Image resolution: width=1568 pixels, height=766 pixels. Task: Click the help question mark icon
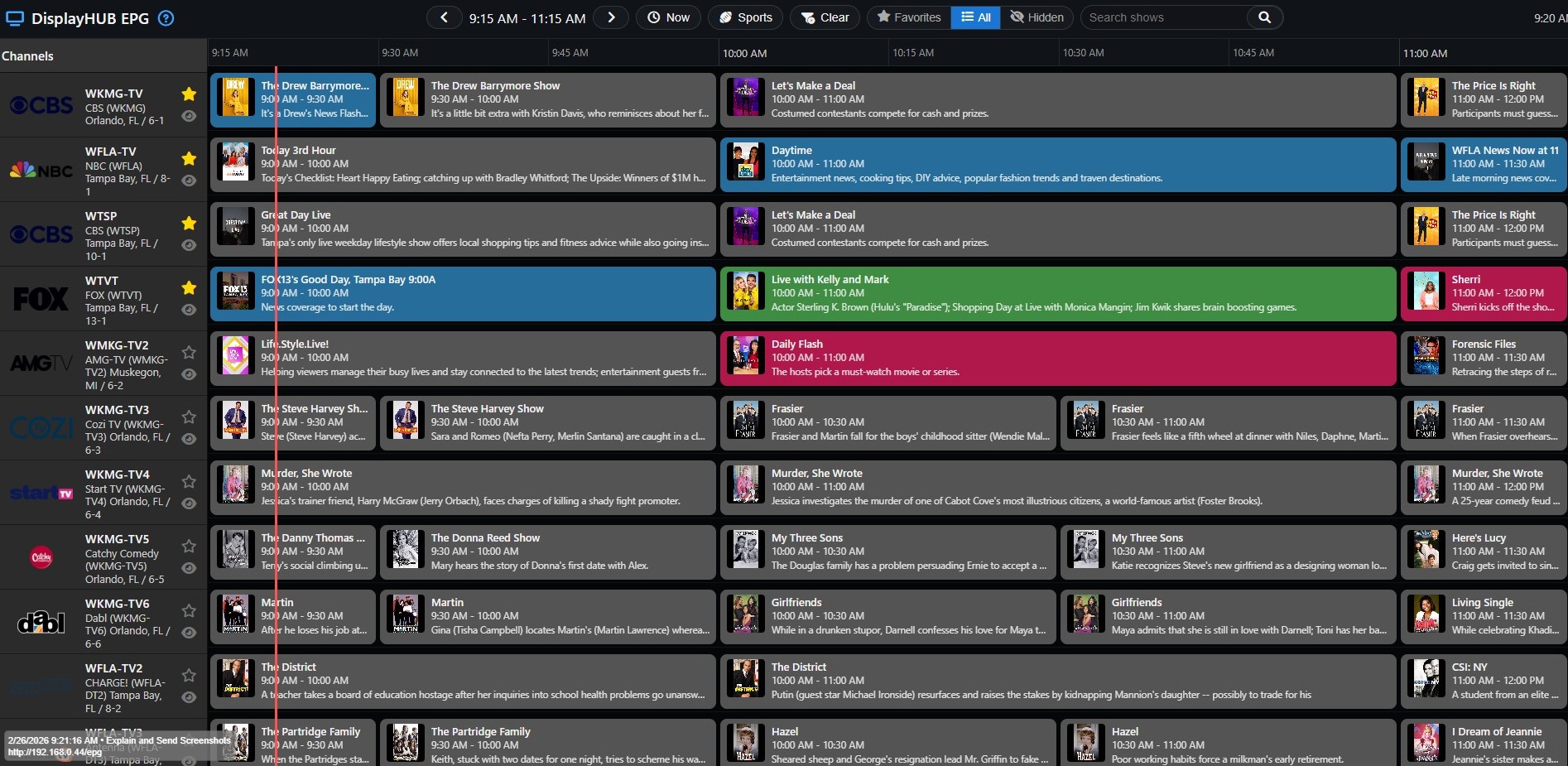point(166,18)
